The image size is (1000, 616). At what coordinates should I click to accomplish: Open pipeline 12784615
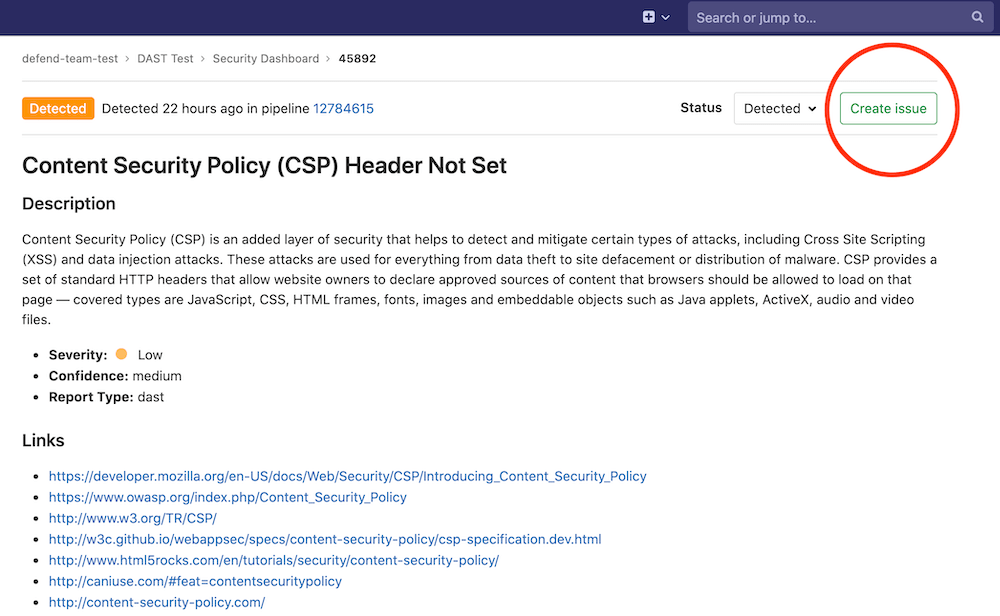pyautogui.click(x=343, y=109)
